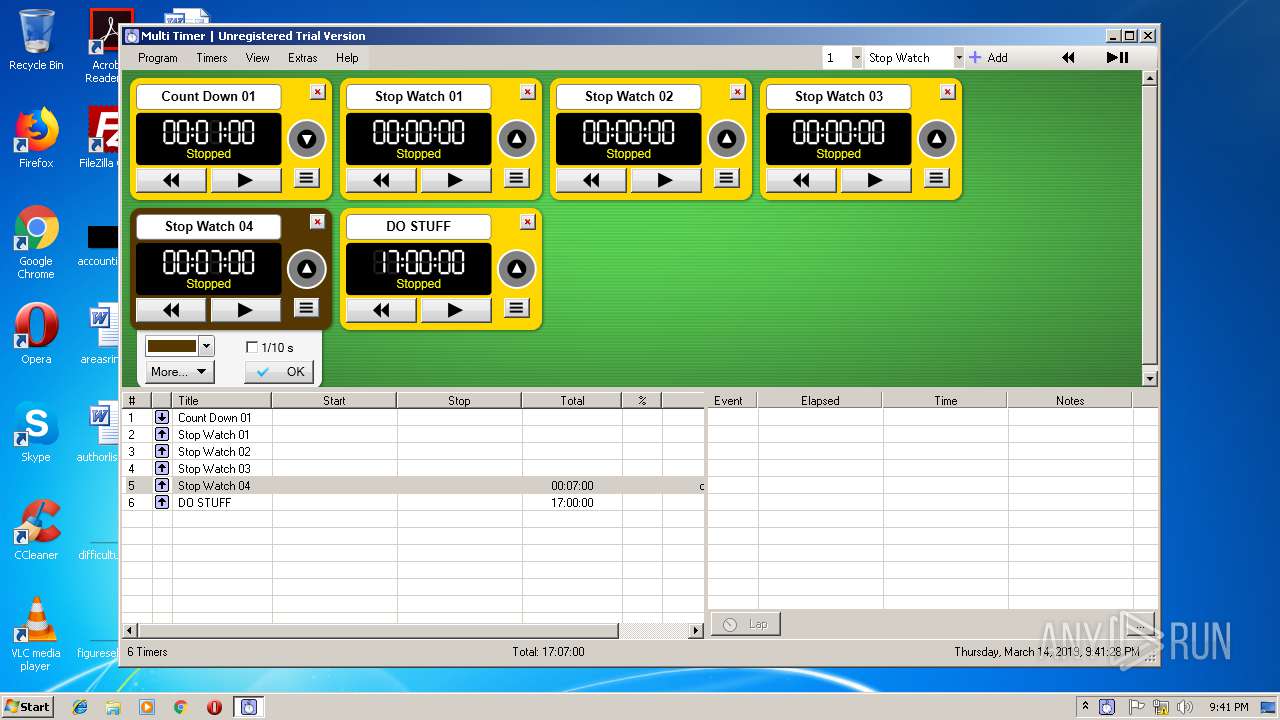Open Chrome from the taskbar
The width and height of the screenshot is (1280, 720).
point(180,707)
